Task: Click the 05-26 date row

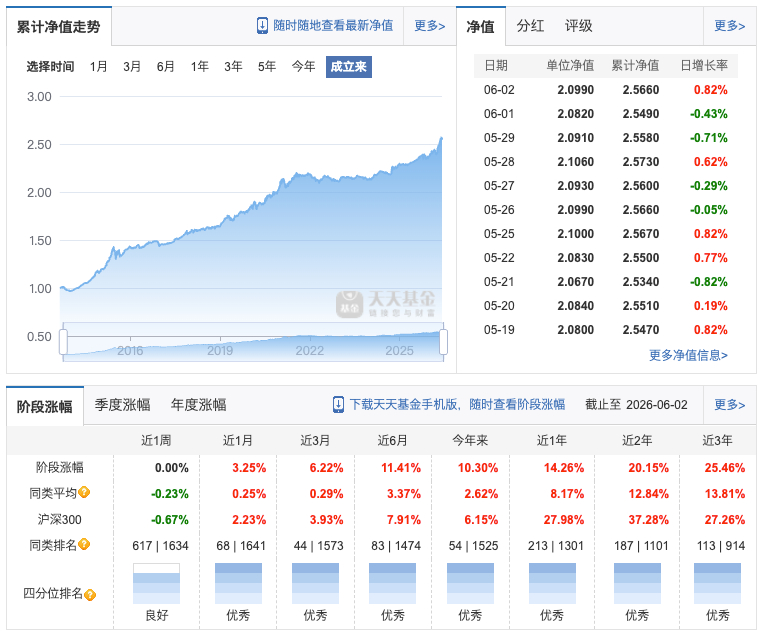Action: (606, 210)
